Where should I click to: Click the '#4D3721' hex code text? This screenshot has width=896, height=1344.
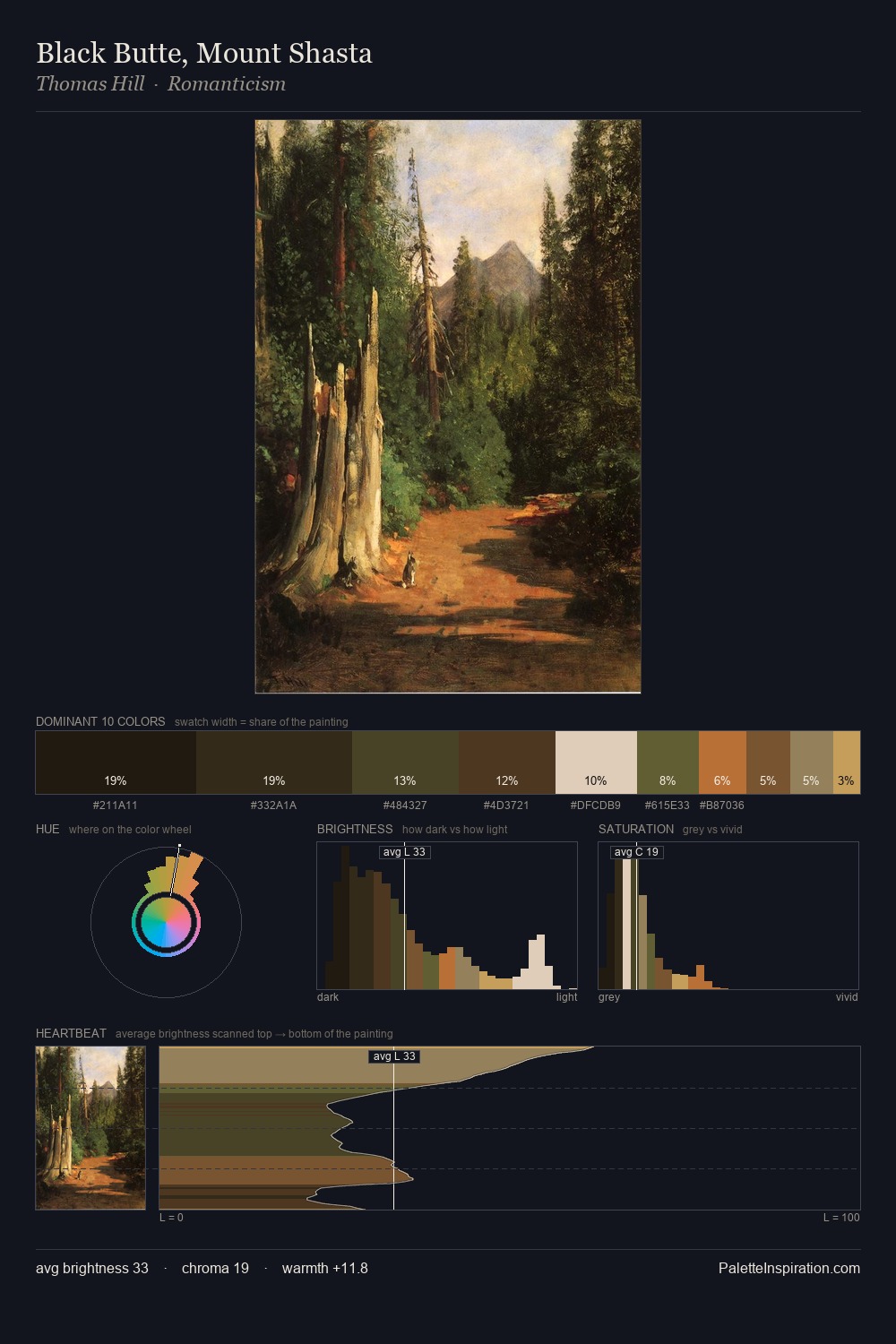506,806
